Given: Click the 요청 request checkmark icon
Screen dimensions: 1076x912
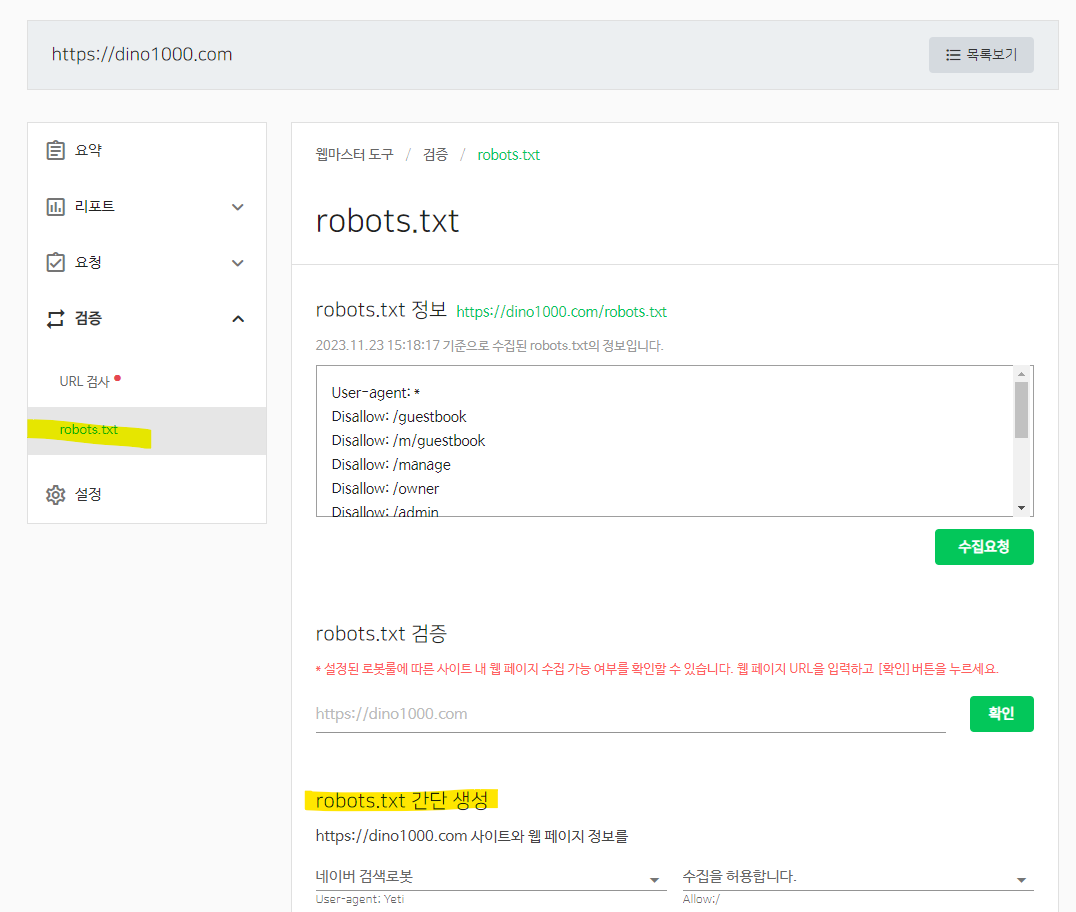Looking at the screenshot, I should coord(56,262).
